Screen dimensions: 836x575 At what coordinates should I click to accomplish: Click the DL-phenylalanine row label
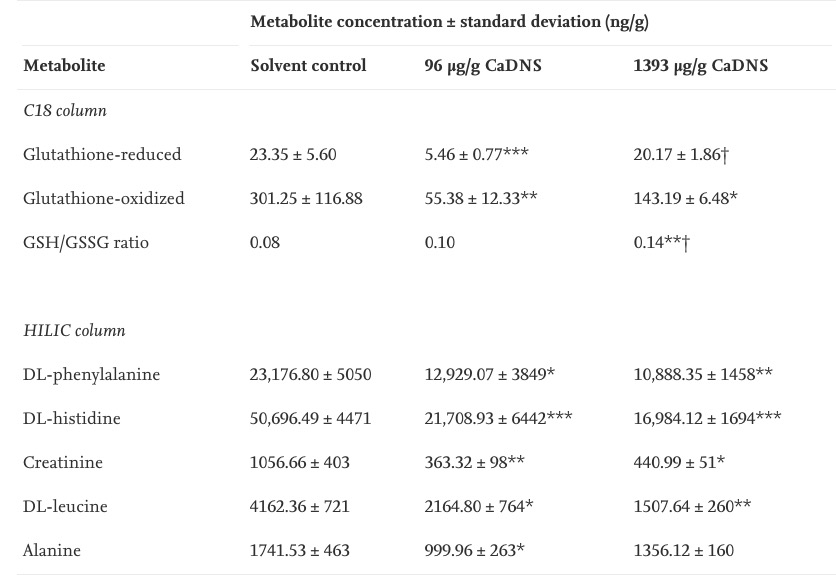(x=91, y=375)
